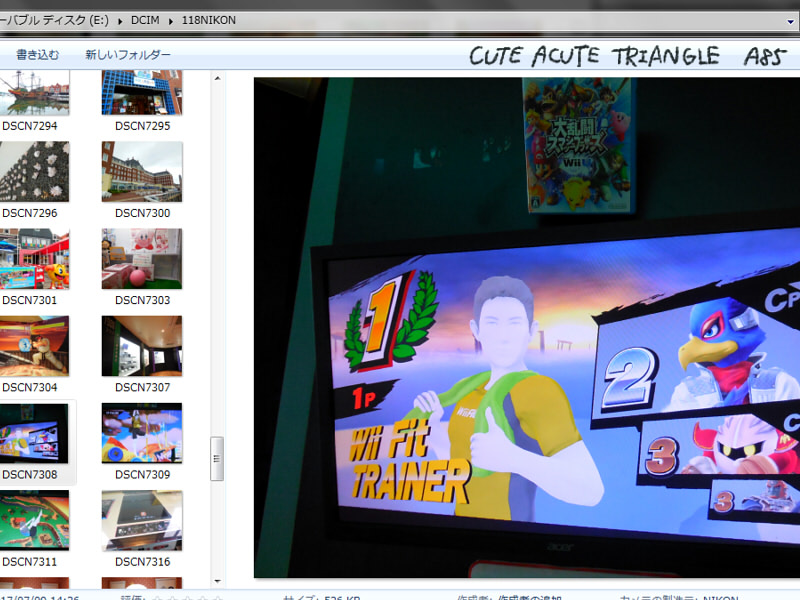Select the DSCN7295 thumbnail image
This screenshot has height=600, width=800.
(142, 92)
